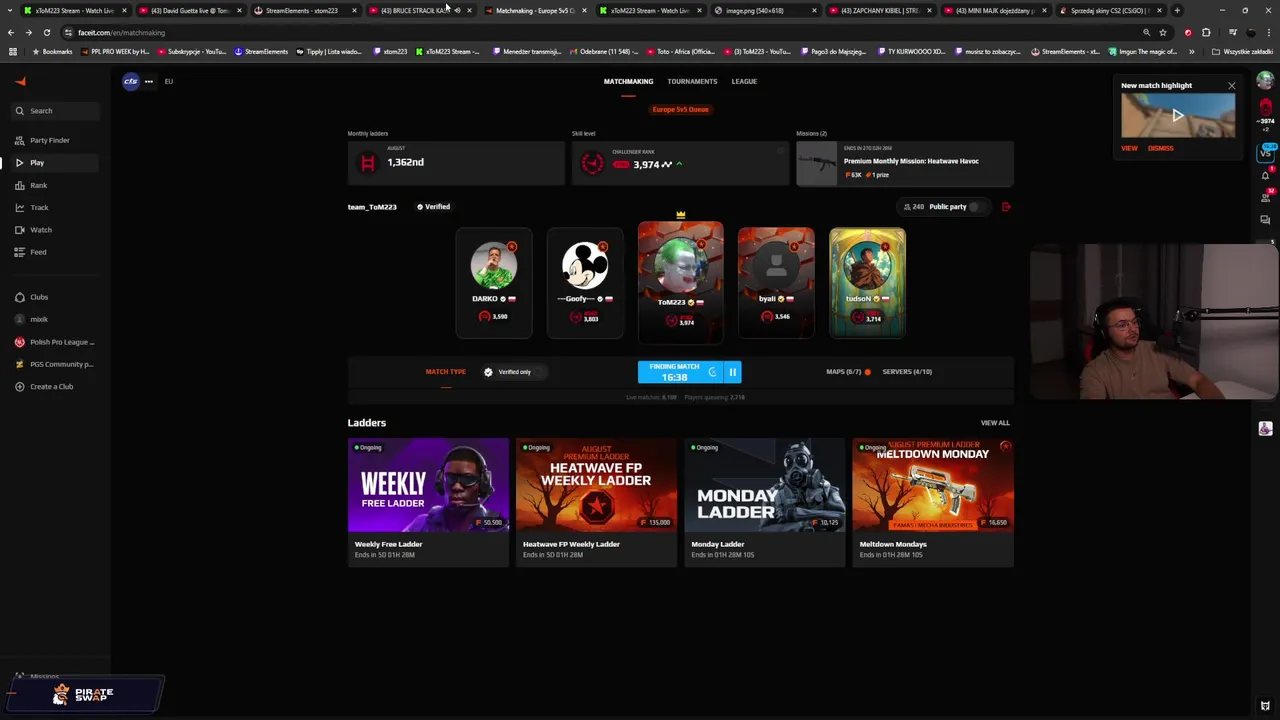The image size is (1280, 720).
Task: Open the VS match status icon
Action: coord(1265,152)
